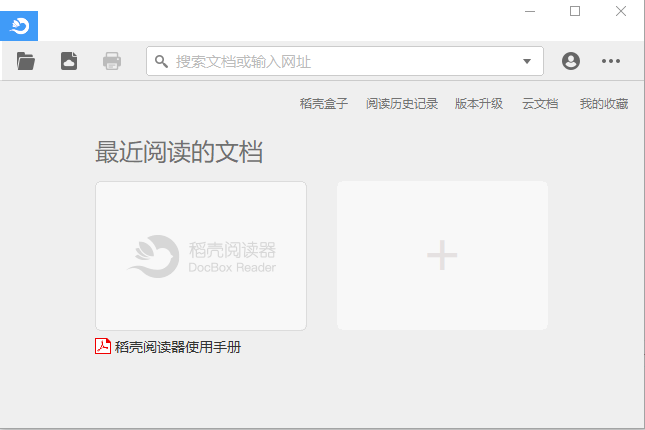Open the three-dot more options menu
The width and height of the screenshot is (645, 430).
coord(611,61)
